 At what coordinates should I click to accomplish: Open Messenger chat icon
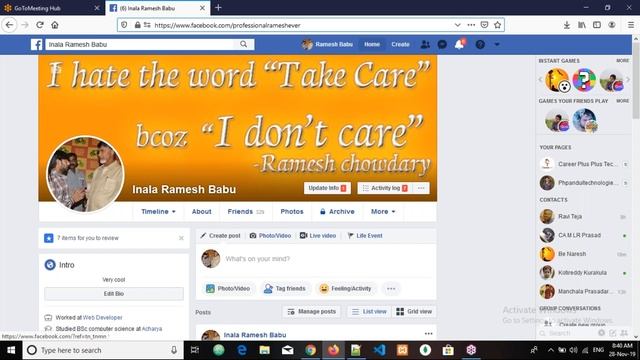coord(442,44)
